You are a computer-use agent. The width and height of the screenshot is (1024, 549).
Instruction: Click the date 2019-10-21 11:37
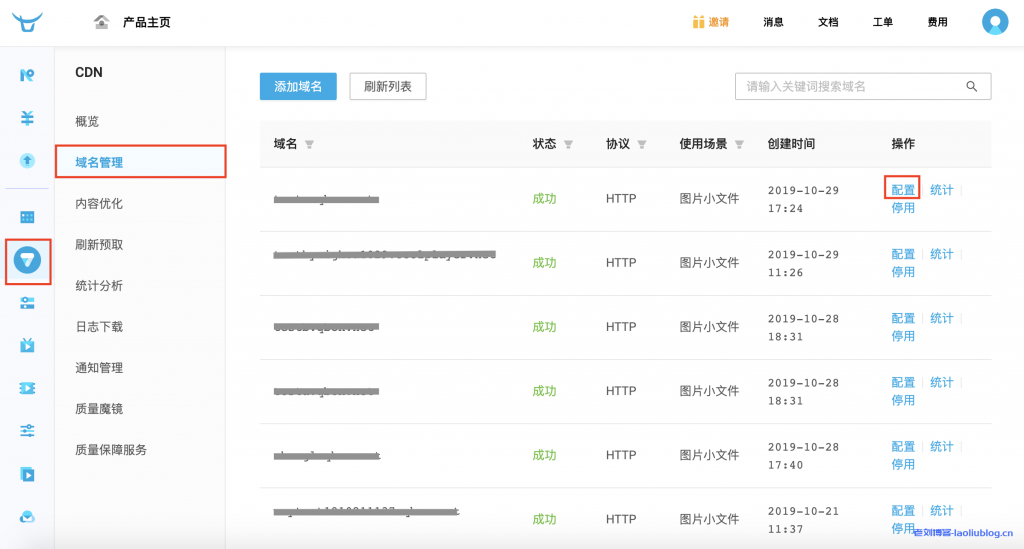click(803, 520)
